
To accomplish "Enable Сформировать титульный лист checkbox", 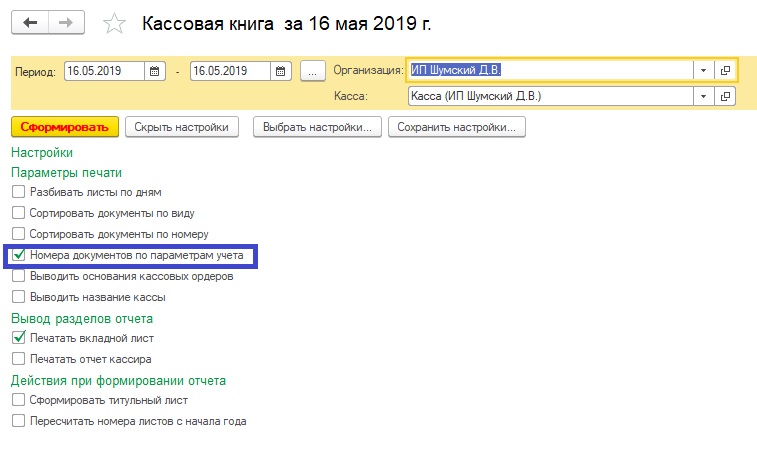I will point(18,400).
